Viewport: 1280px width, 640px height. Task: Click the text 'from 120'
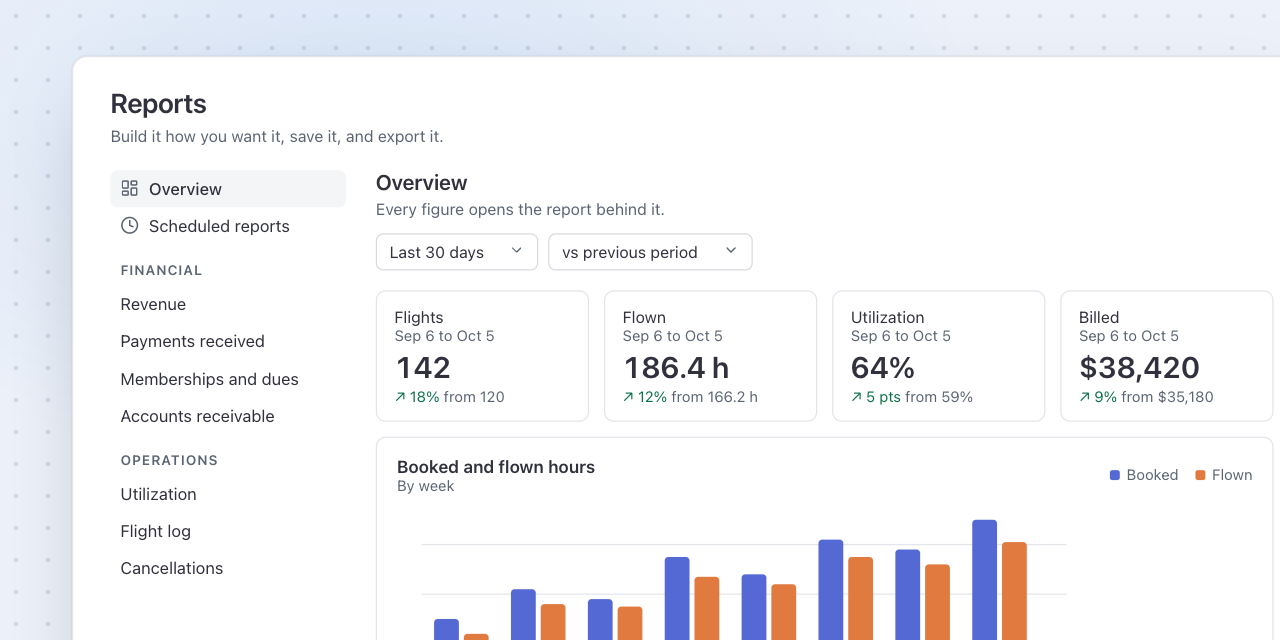point(474,397)
